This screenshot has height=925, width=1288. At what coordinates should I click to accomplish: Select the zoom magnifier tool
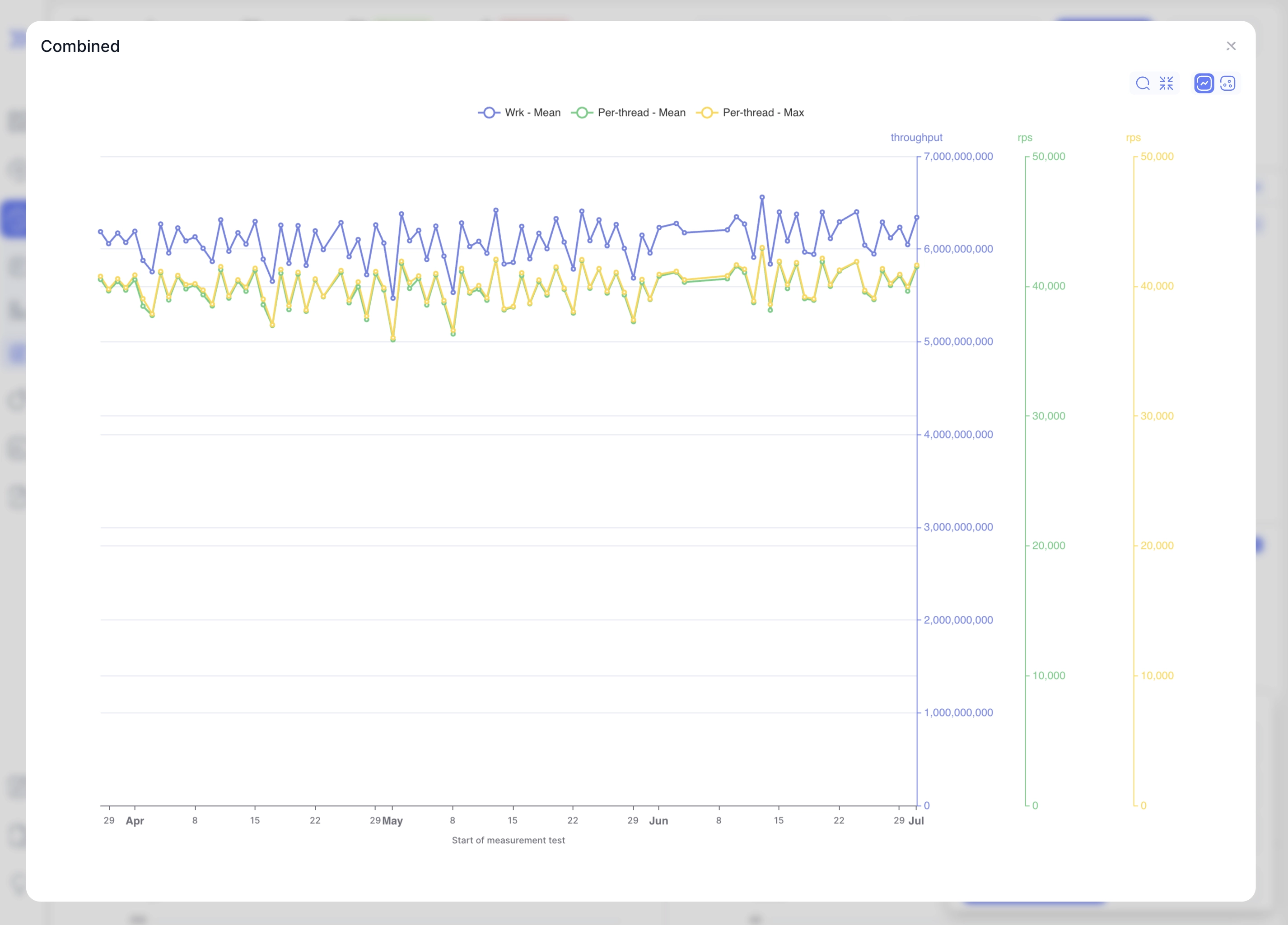tap(1143, 83)
